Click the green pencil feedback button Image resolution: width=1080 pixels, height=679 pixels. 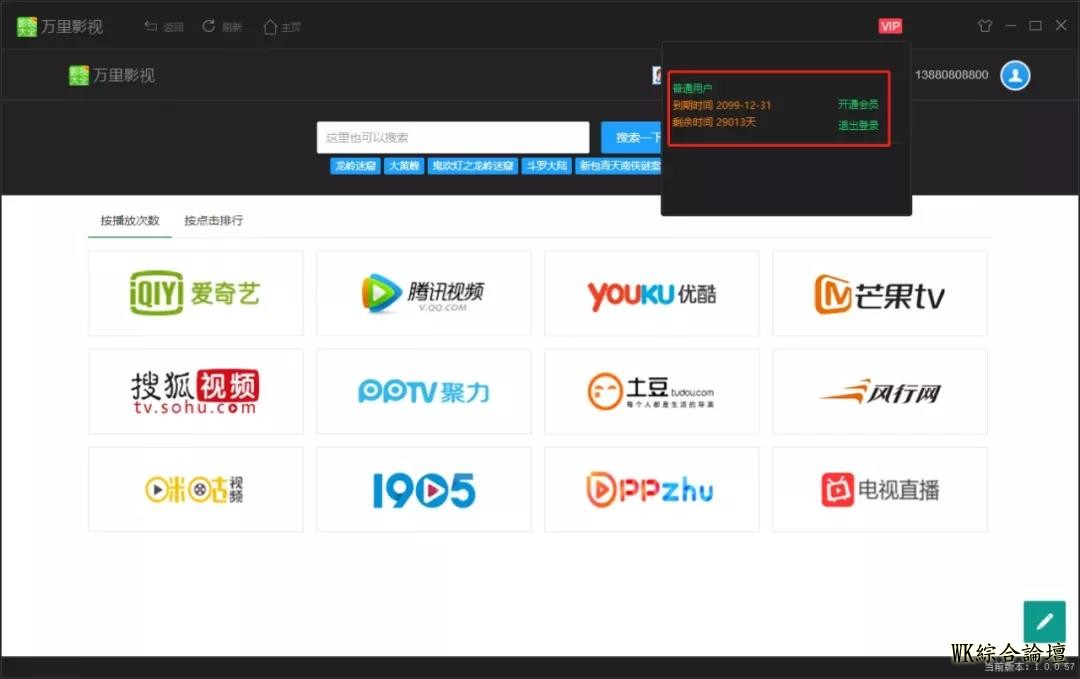click(x=1044, y=621)
